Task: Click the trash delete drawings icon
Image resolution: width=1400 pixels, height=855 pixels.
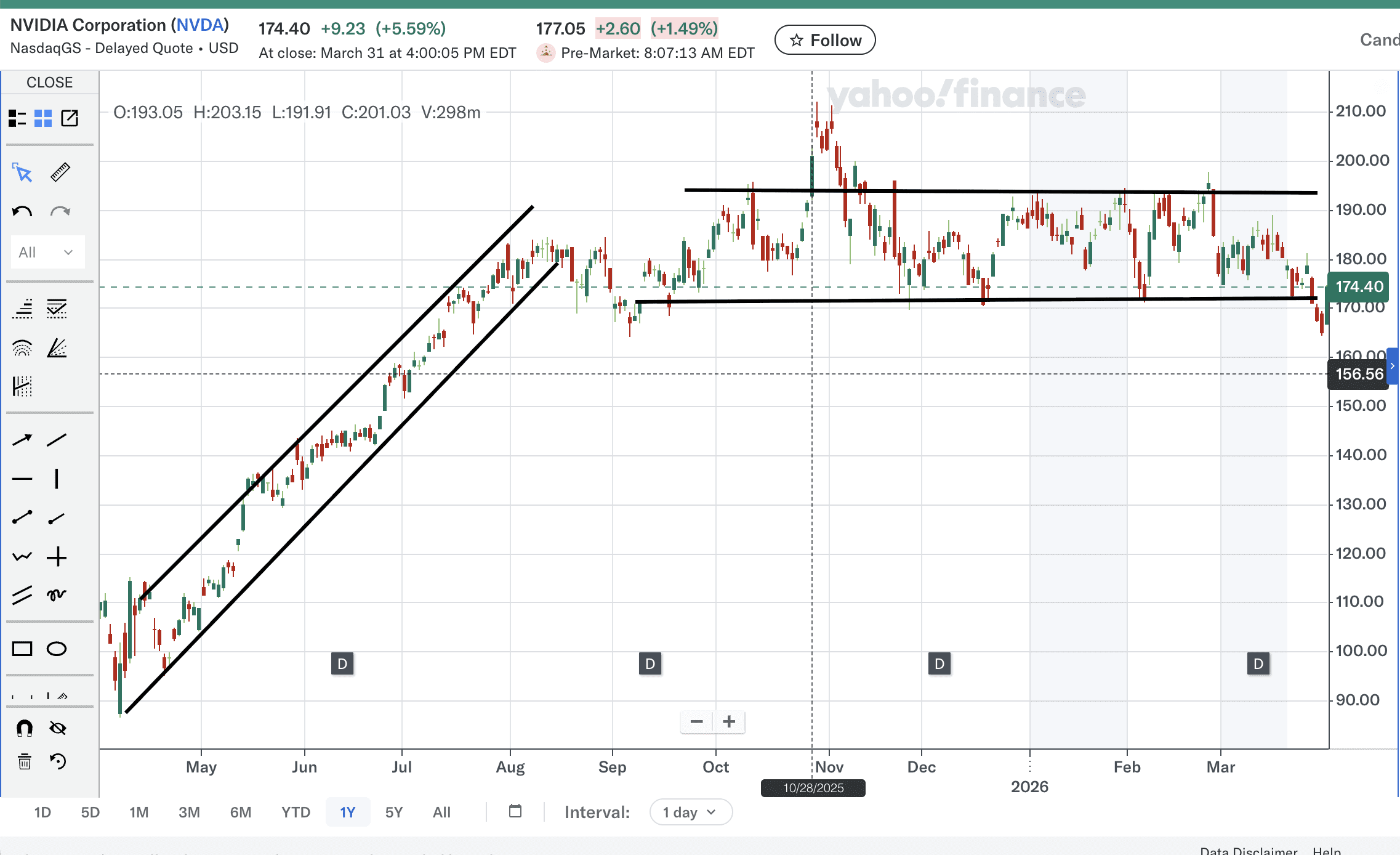Action: coord(24,761)
